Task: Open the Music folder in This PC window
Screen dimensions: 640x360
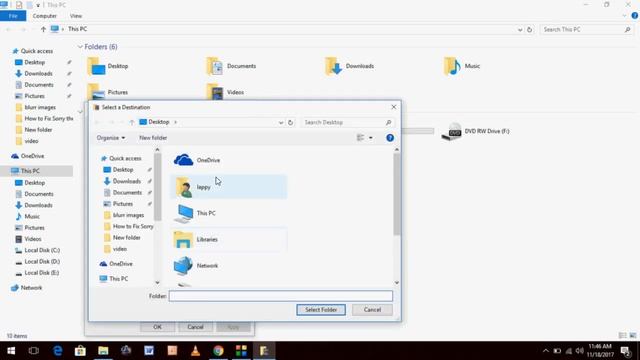Action: click(462, 66)
